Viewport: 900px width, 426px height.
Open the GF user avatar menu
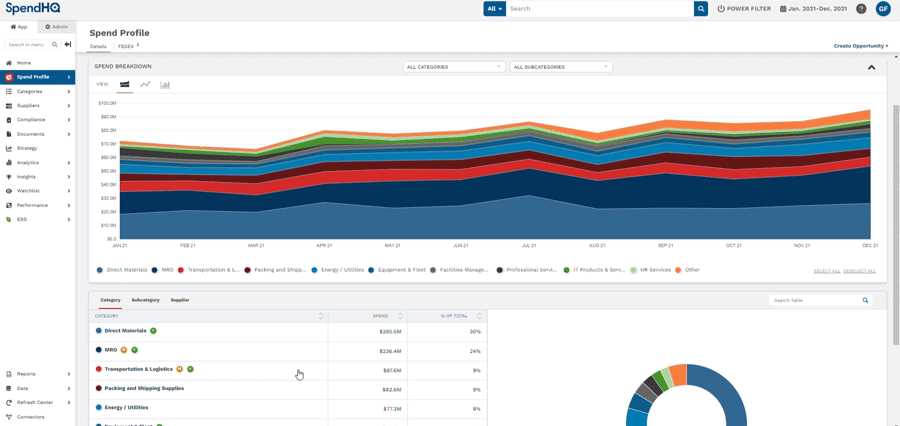coord(883,9)
